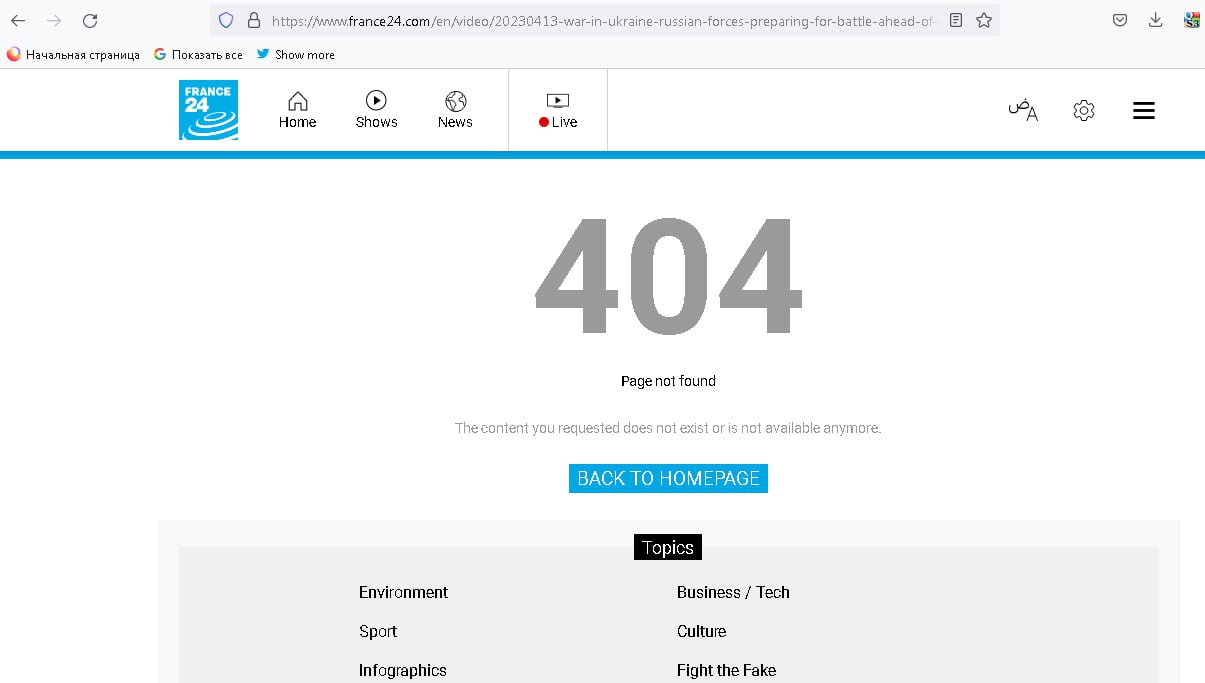Open the Fight the Fake topic
Screen dimensions: 1205x683
click(726, 670)
